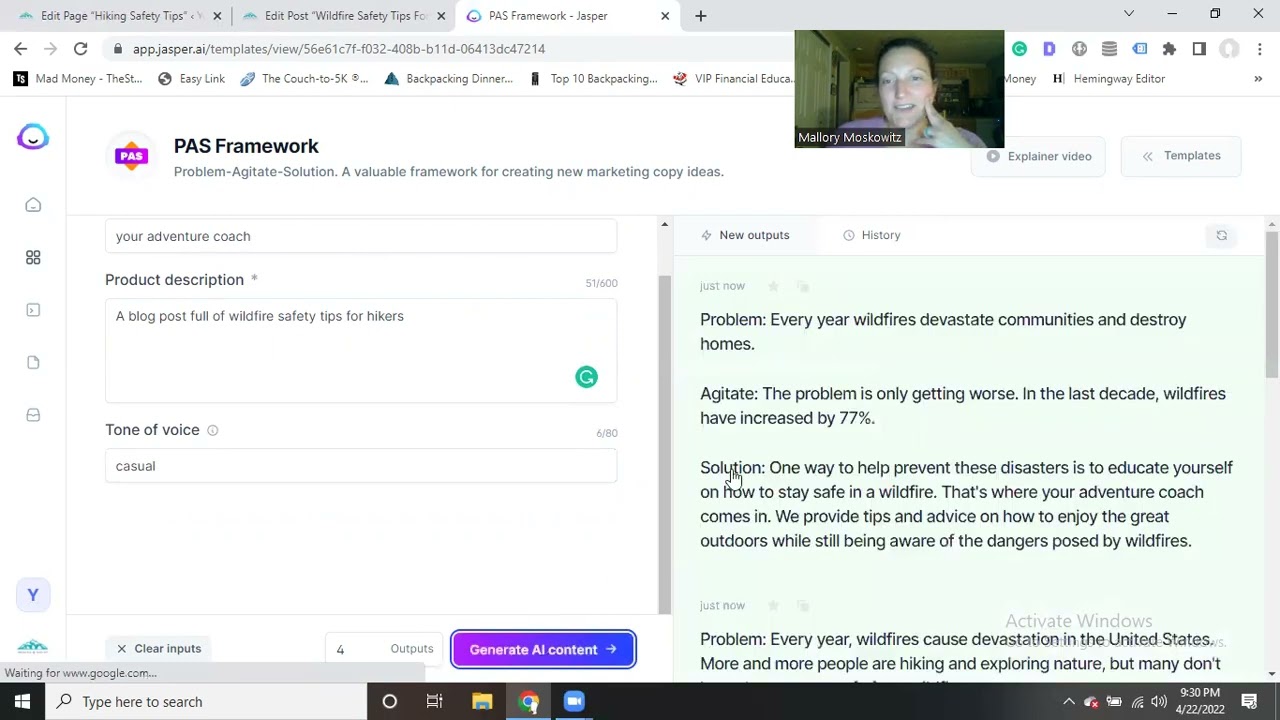Open the Explainer video button
This screenshot has width=1280, height=720.
(1038, 156)
